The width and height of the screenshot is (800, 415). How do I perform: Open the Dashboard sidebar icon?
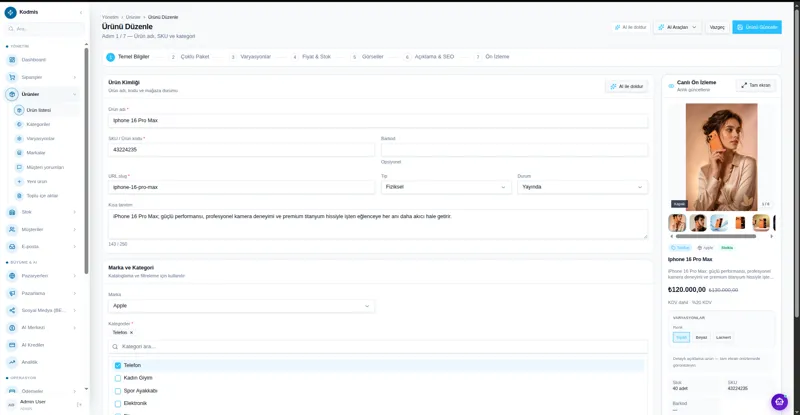click(x=12, y=60)
